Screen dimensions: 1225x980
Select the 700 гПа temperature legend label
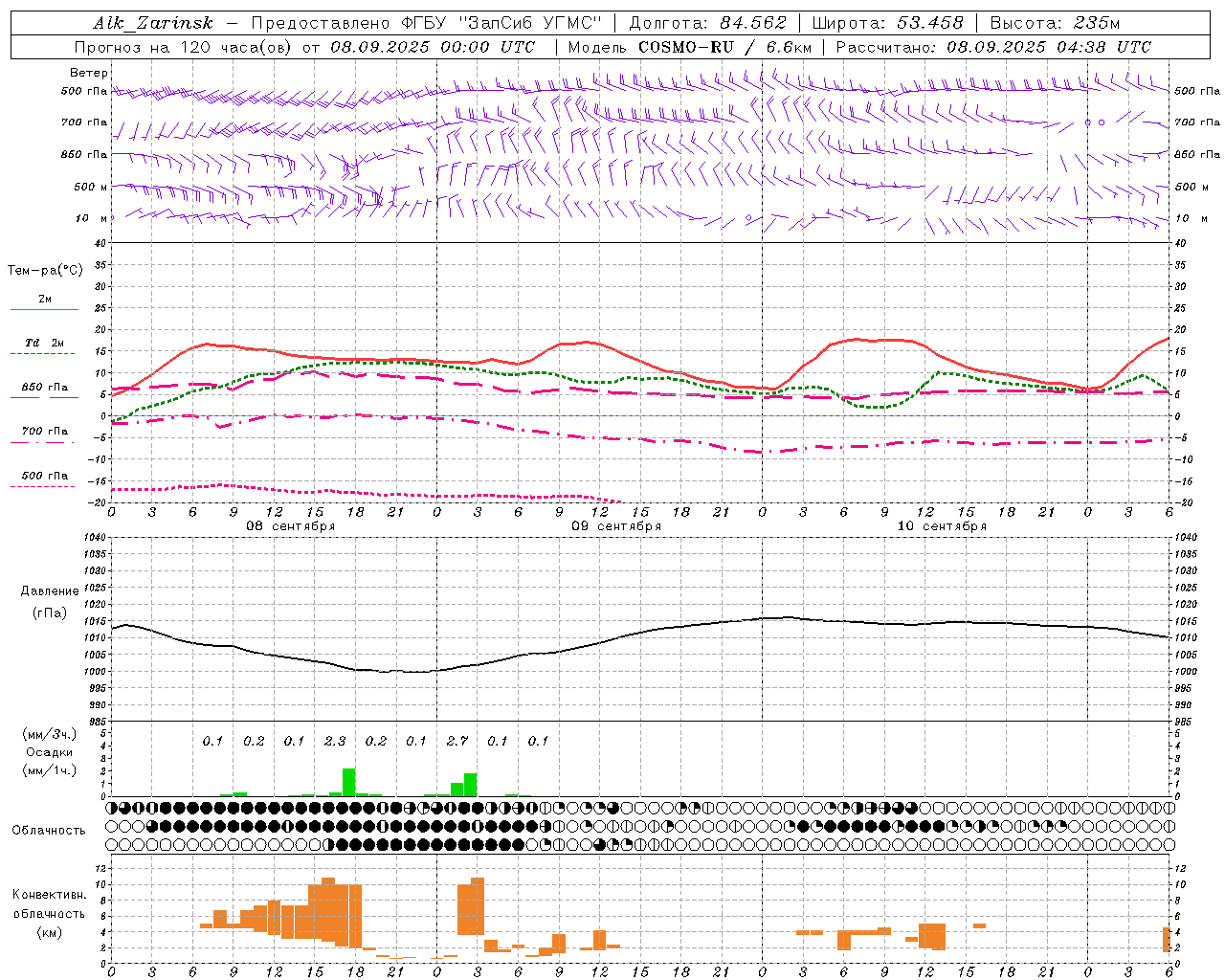click(x=45, y=432)
